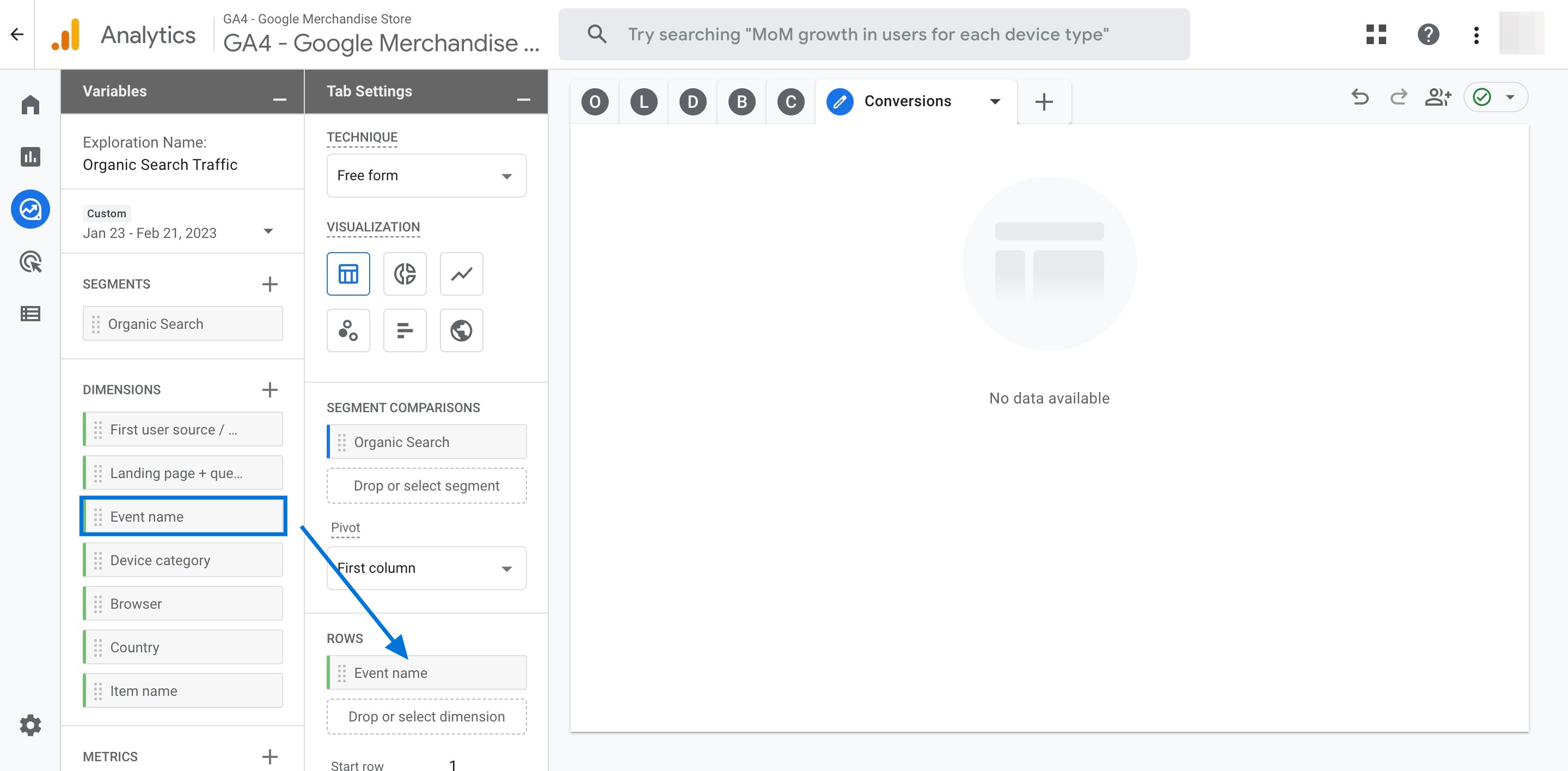Select Organic Search segment in Variables
1568x771 pixels.
(x=182, y=324)
